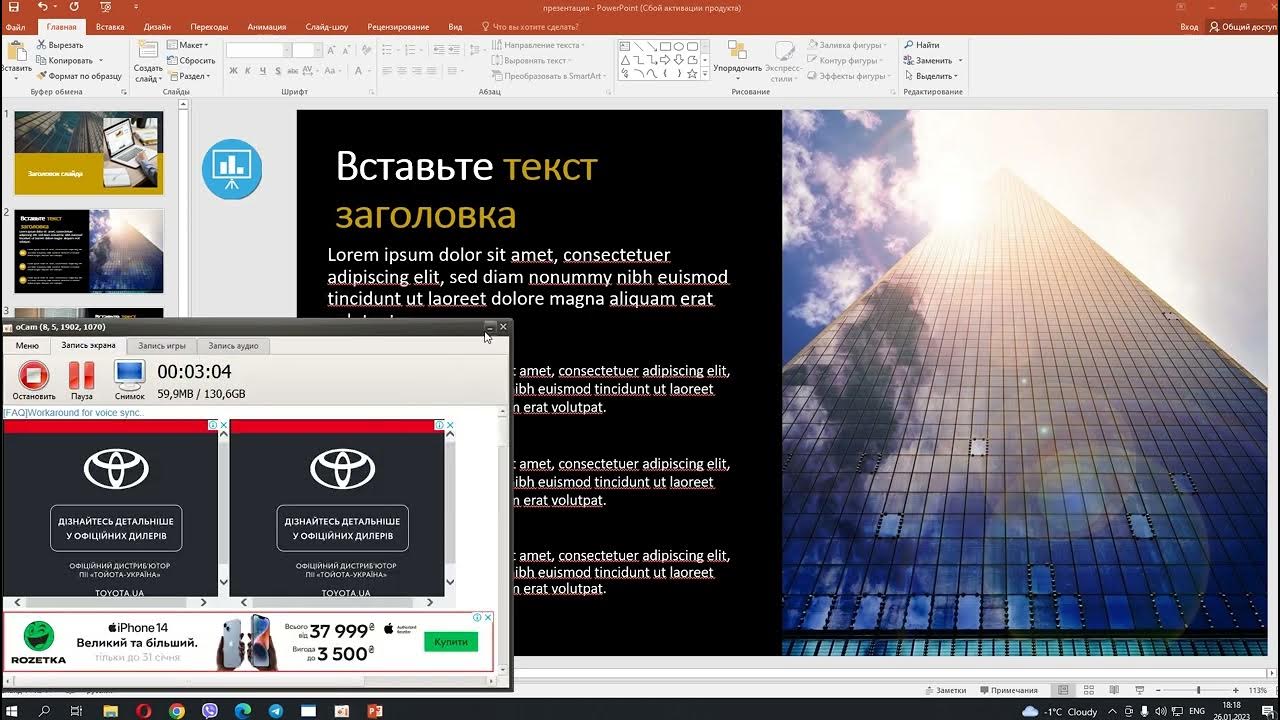Select slide 2 thumbnail in the panel
Image resolution: width=1280 pixels, height=720 pixels.
tap(88, 251)
